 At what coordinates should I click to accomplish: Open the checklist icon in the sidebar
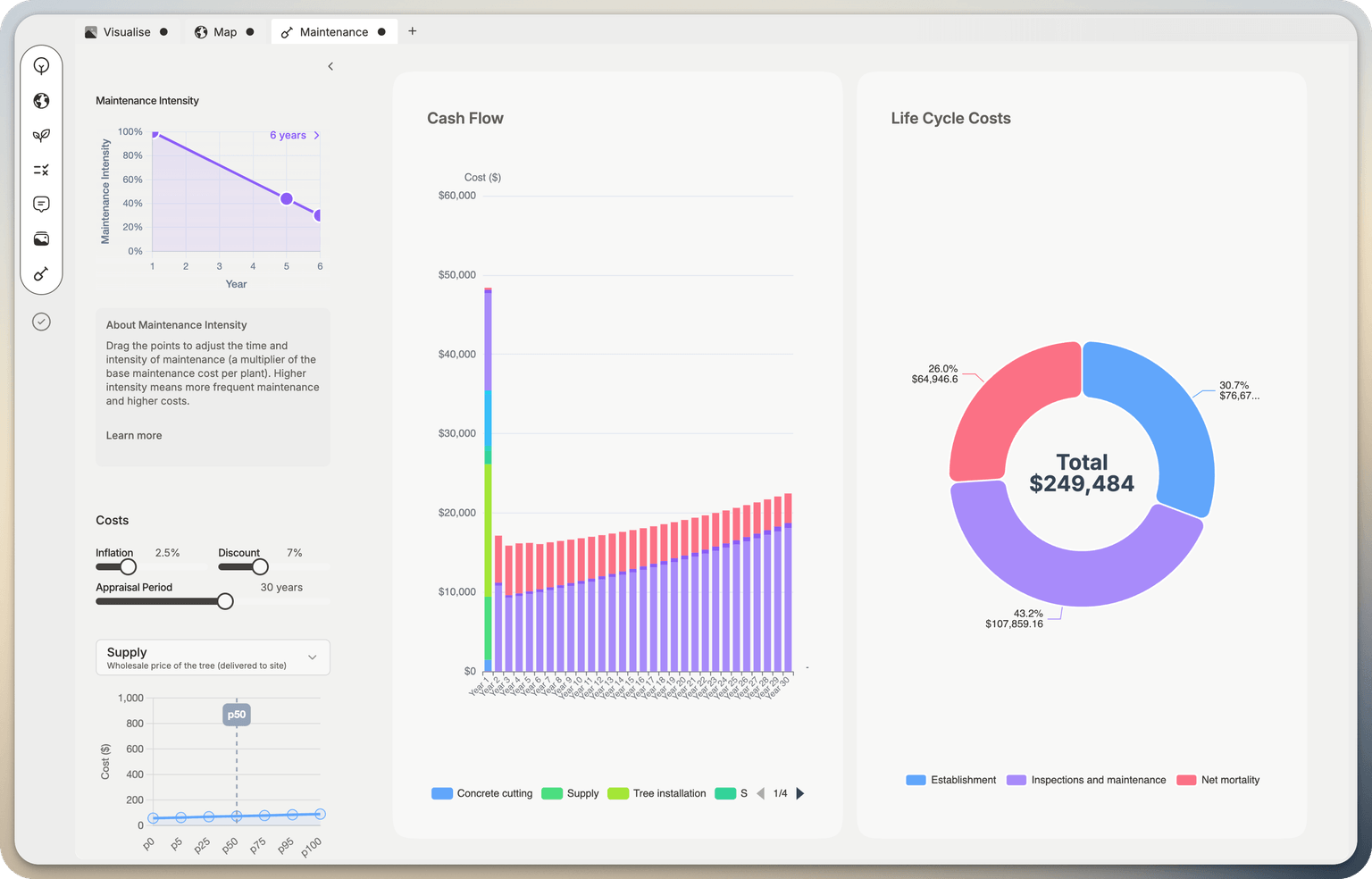click(41, 170)
